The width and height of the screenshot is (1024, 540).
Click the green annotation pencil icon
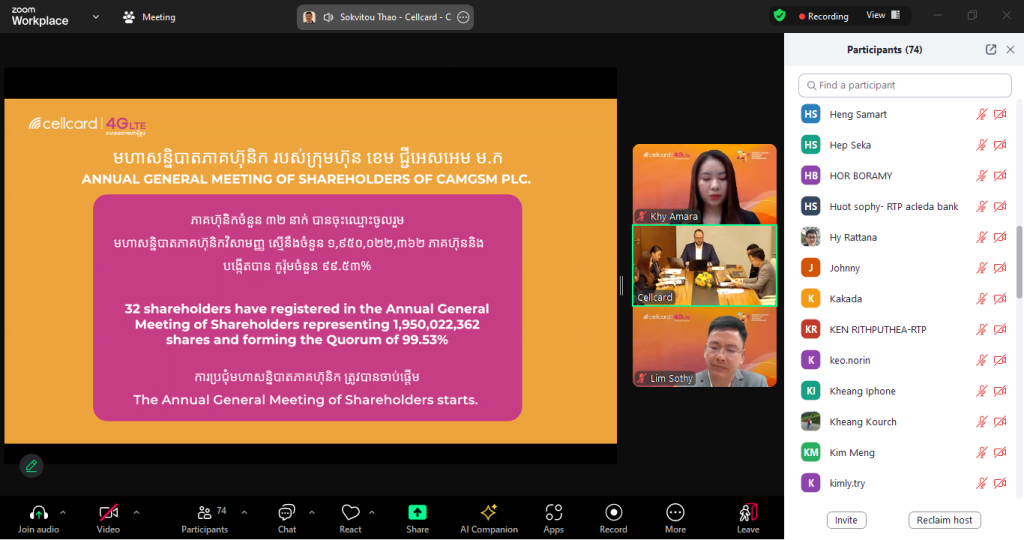click(x=32, y=465)
